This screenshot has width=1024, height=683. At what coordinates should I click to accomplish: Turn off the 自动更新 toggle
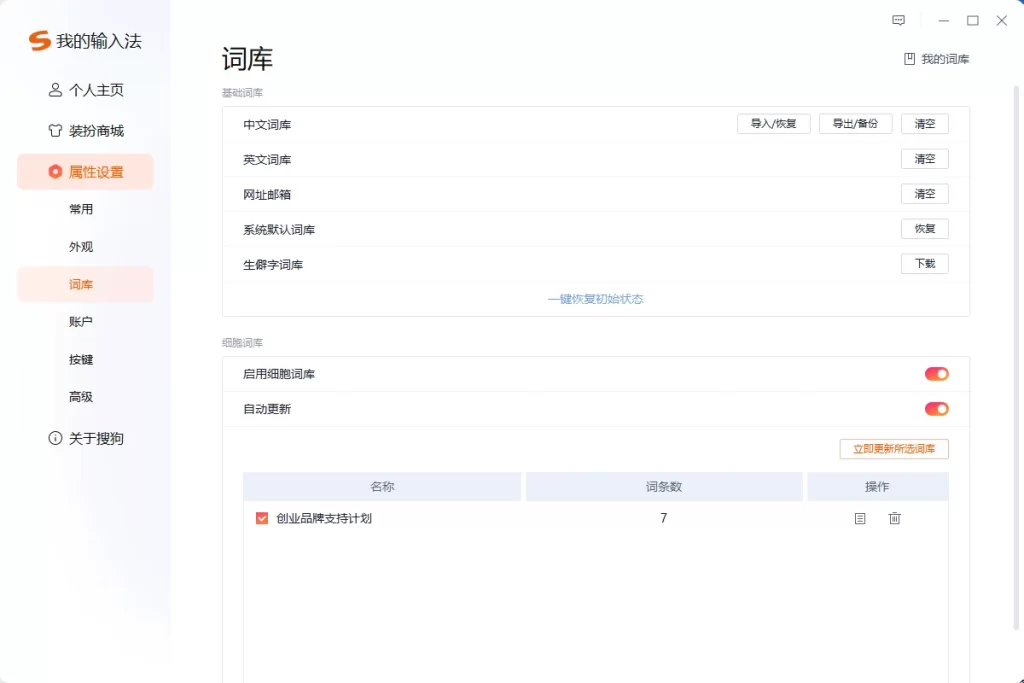coord(936,408)
